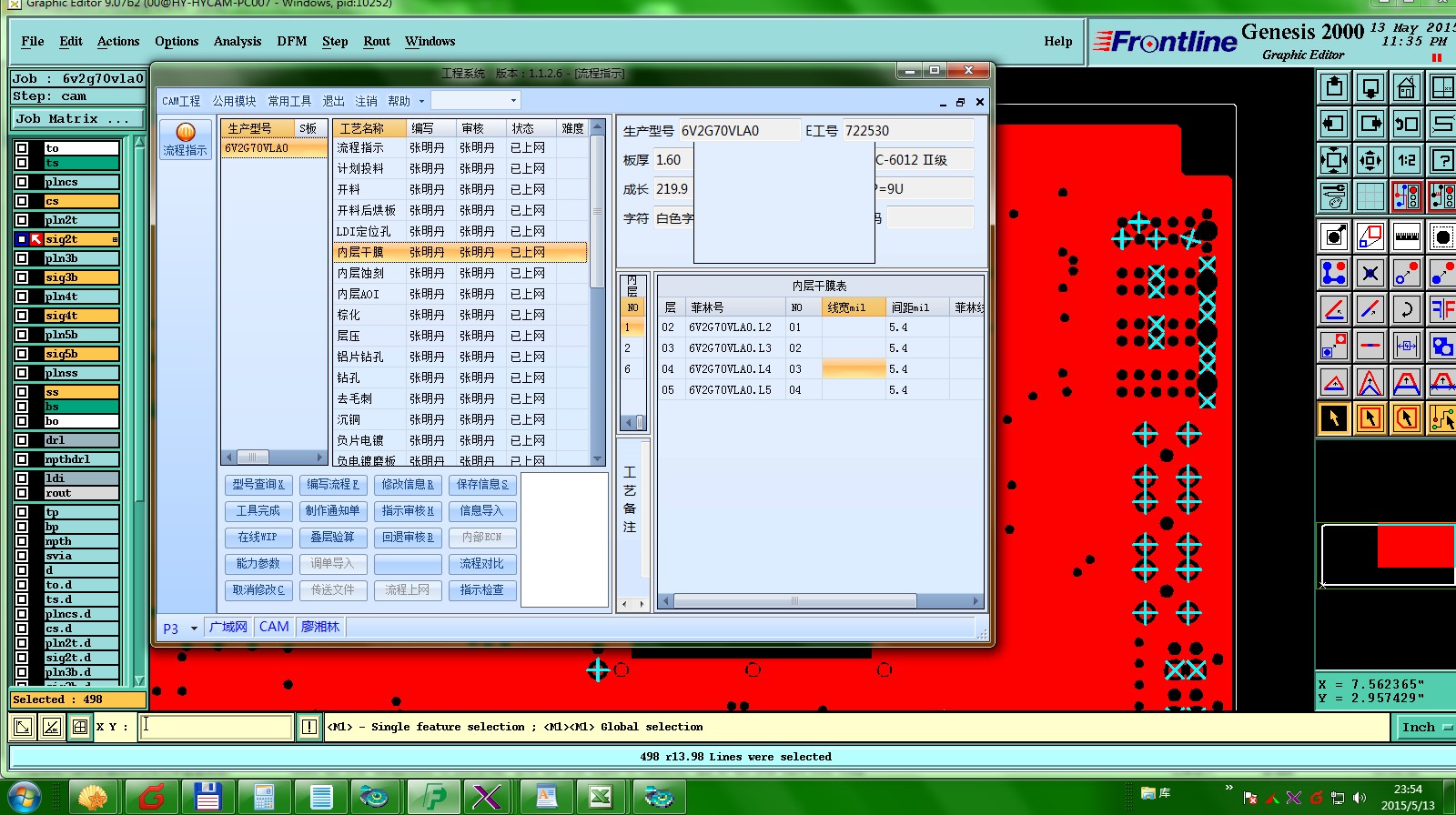Image resolution: width=1456 pixels, height=815 pixels.
Task: Toggle the checkbox for layer pln2t
Action: (22, 220)
